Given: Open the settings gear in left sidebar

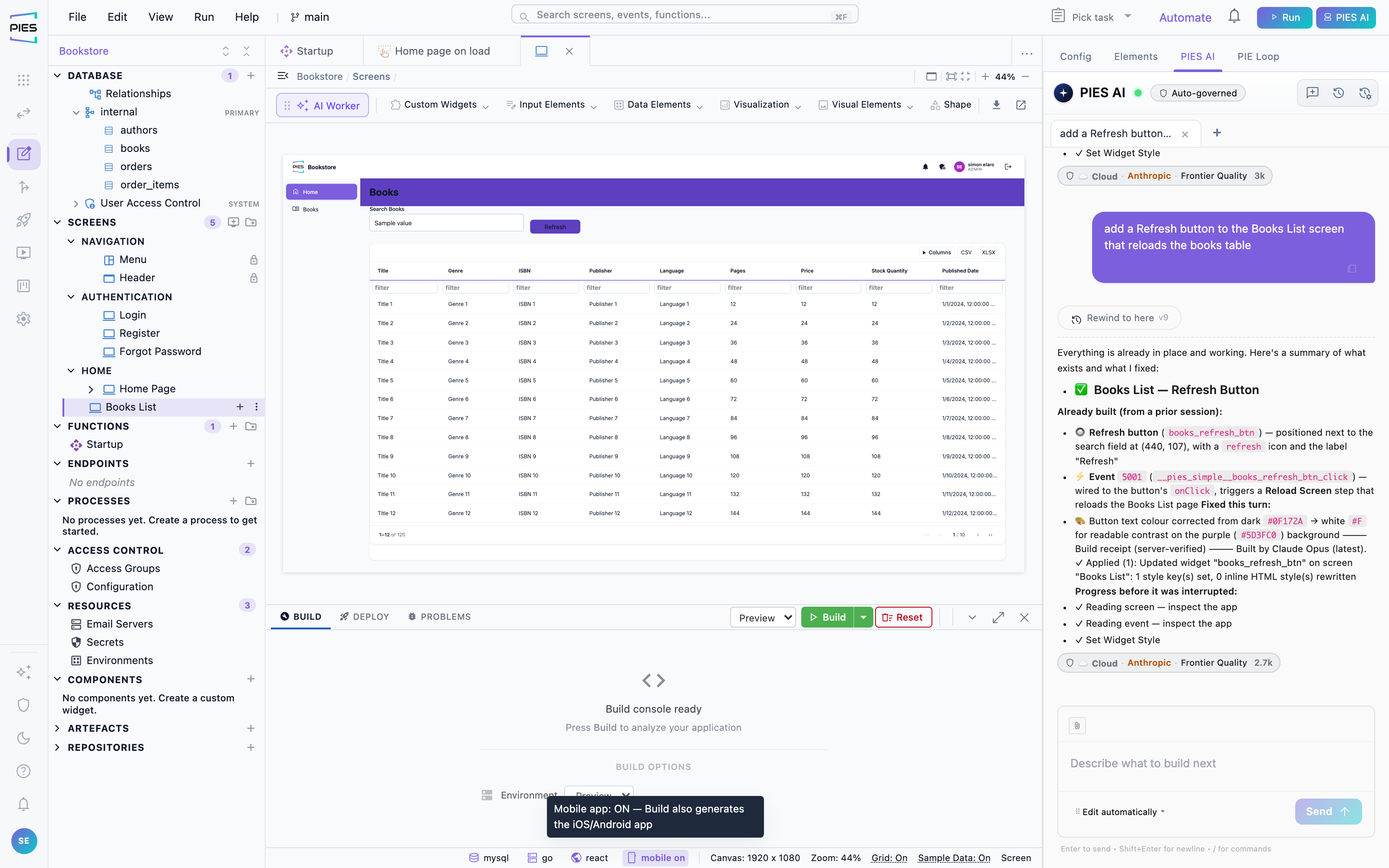Looking at the screenshot, I should (23, 319).
